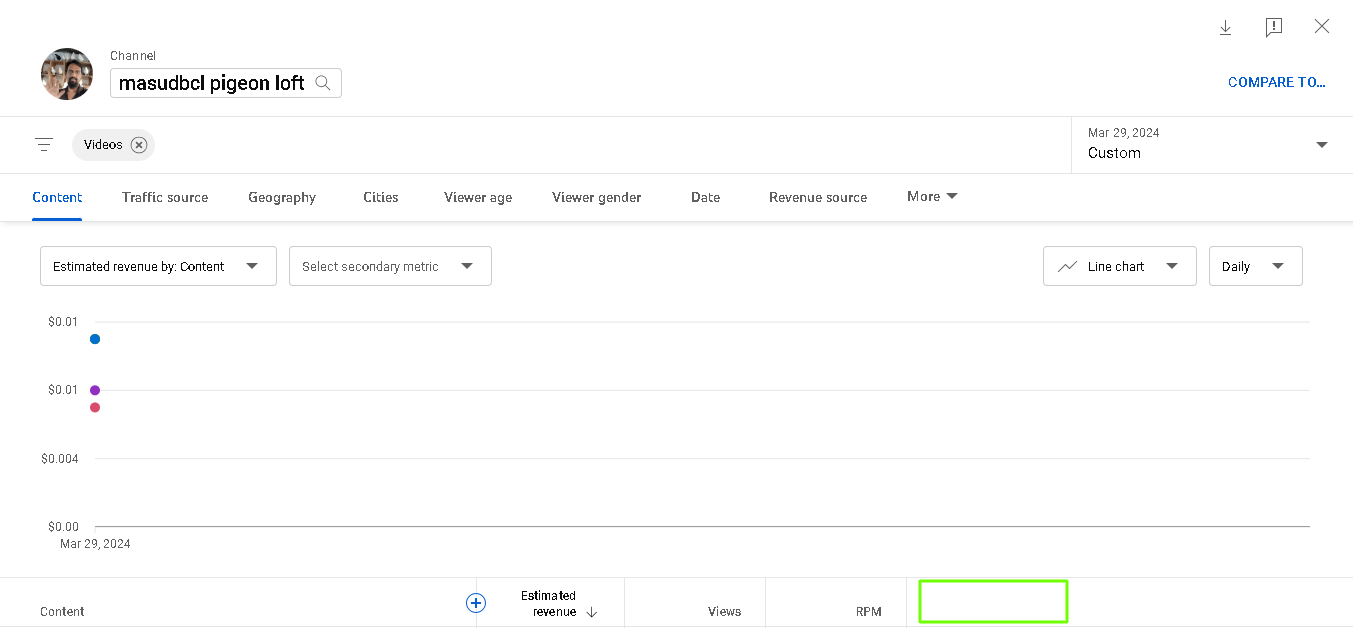Switch to the Cities tab
Image resolution: width=1353 pixels, height=628 pixels.
pos(381,197)
